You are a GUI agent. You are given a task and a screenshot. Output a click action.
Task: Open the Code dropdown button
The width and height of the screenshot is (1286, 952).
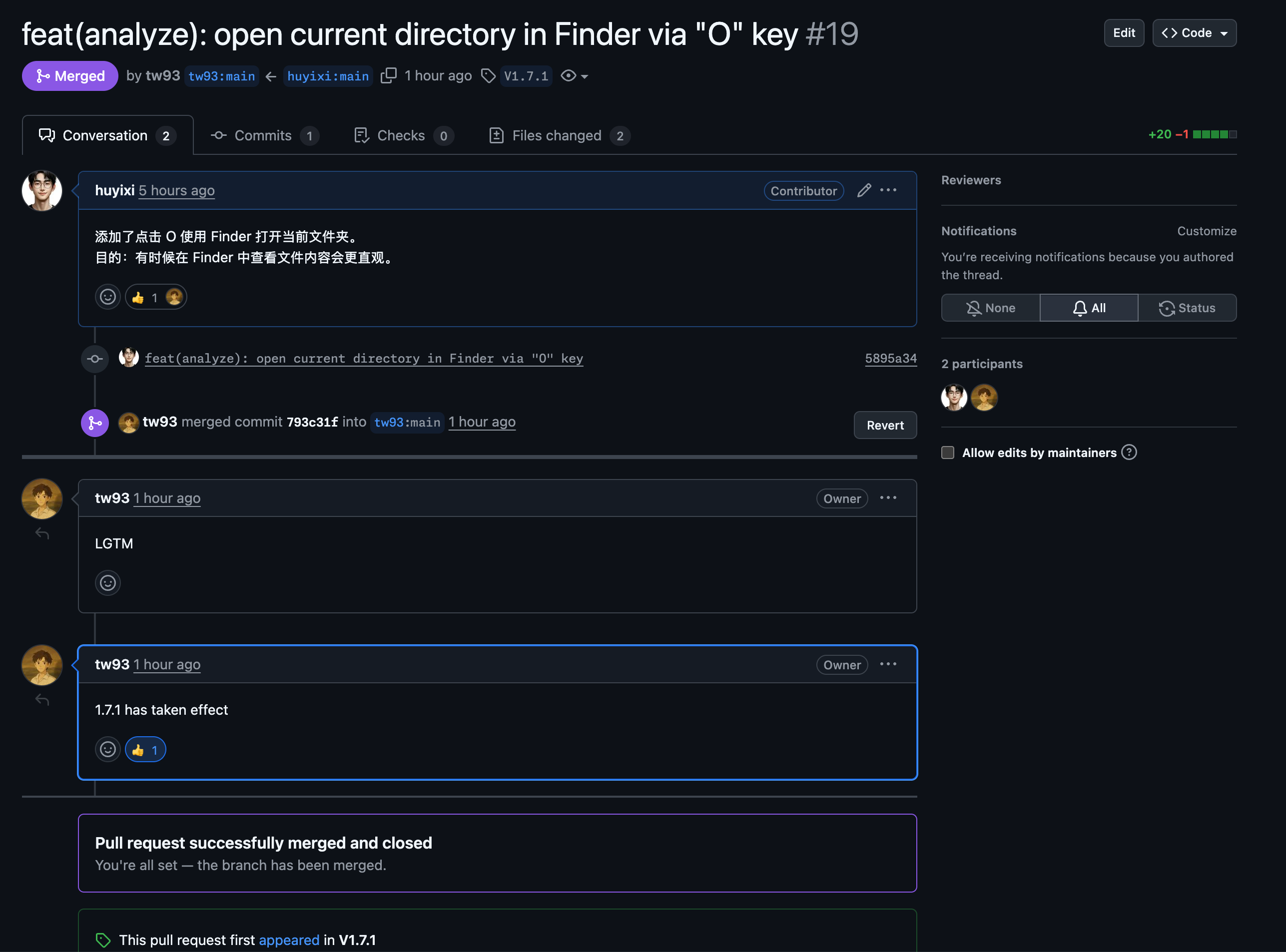(1194, 33)
